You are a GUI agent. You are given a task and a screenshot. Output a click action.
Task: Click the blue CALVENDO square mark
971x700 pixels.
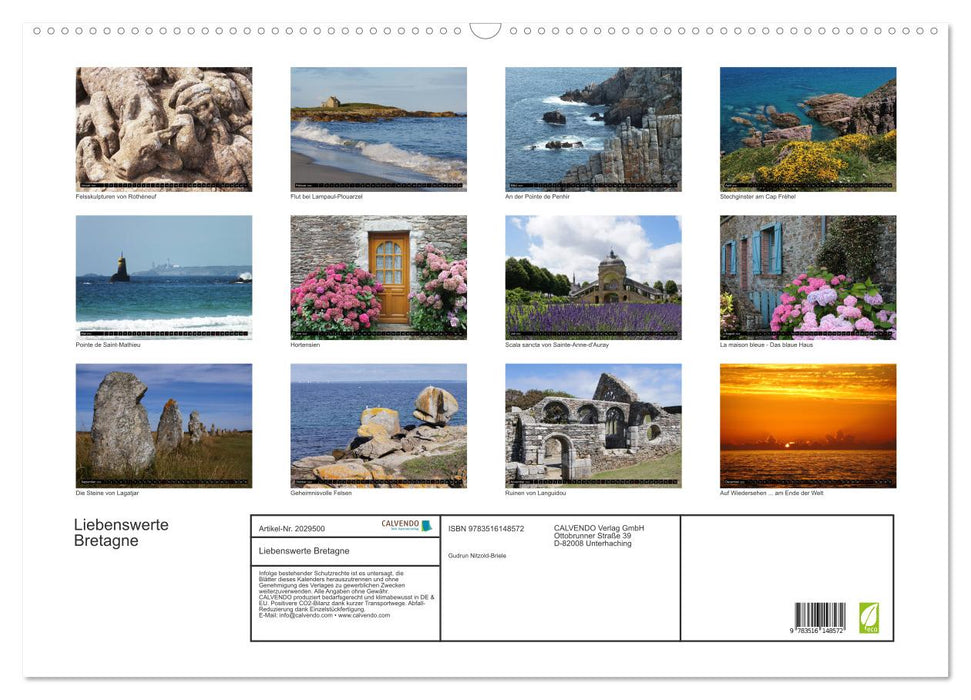(x=428, y=524)
